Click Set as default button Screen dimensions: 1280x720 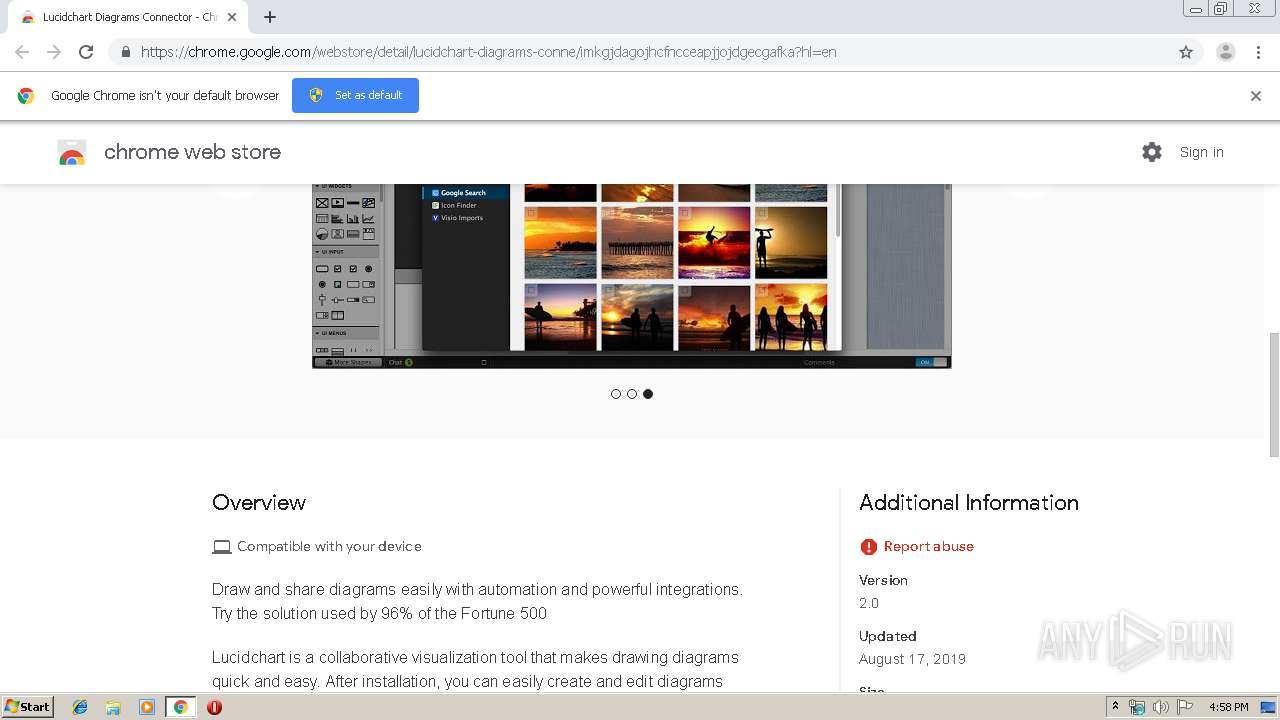pyautogui.click(x=355, y=95)
